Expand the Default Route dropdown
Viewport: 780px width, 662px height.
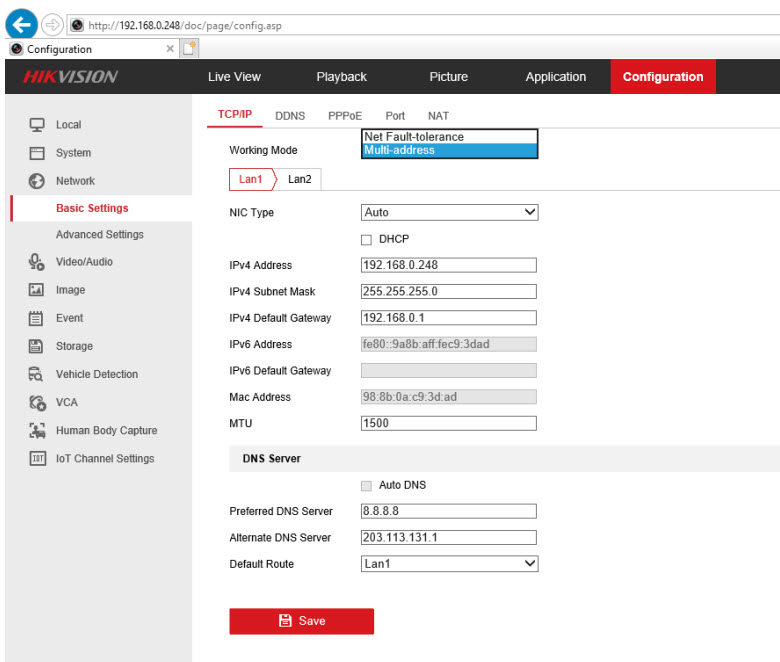coord(449,564)
